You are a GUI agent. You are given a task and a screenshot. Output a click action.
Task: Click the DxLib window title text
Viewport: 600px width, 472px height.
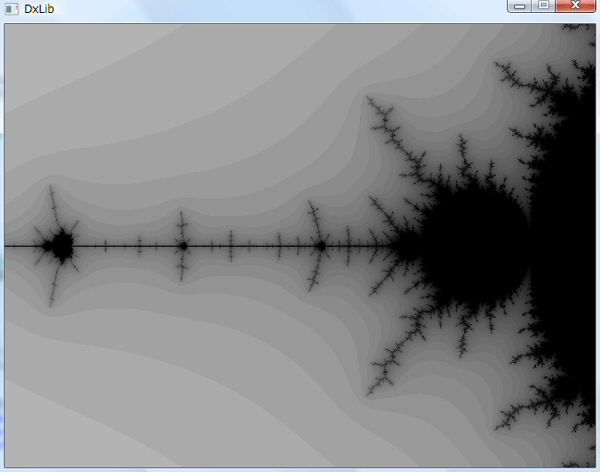(x=39, y=9)
